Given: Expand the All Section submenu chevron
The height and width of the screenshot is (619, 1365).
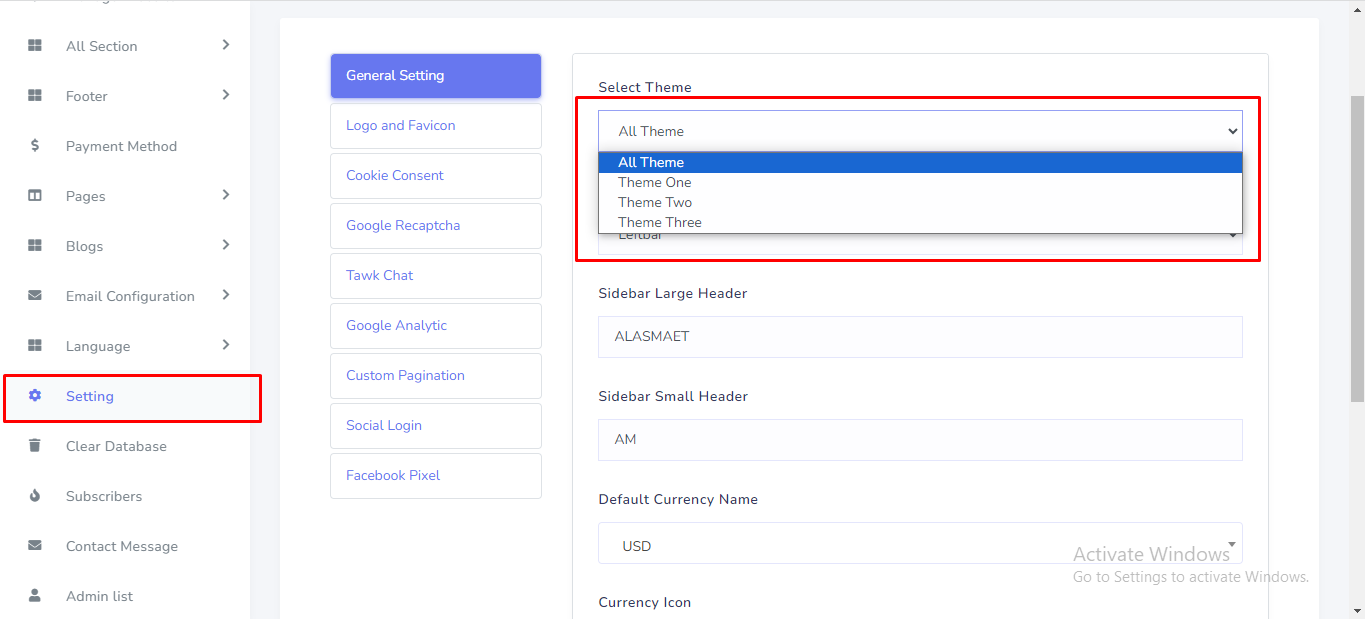Looking at the screenshot, I should pyautogui.click(x=226, y=45).
